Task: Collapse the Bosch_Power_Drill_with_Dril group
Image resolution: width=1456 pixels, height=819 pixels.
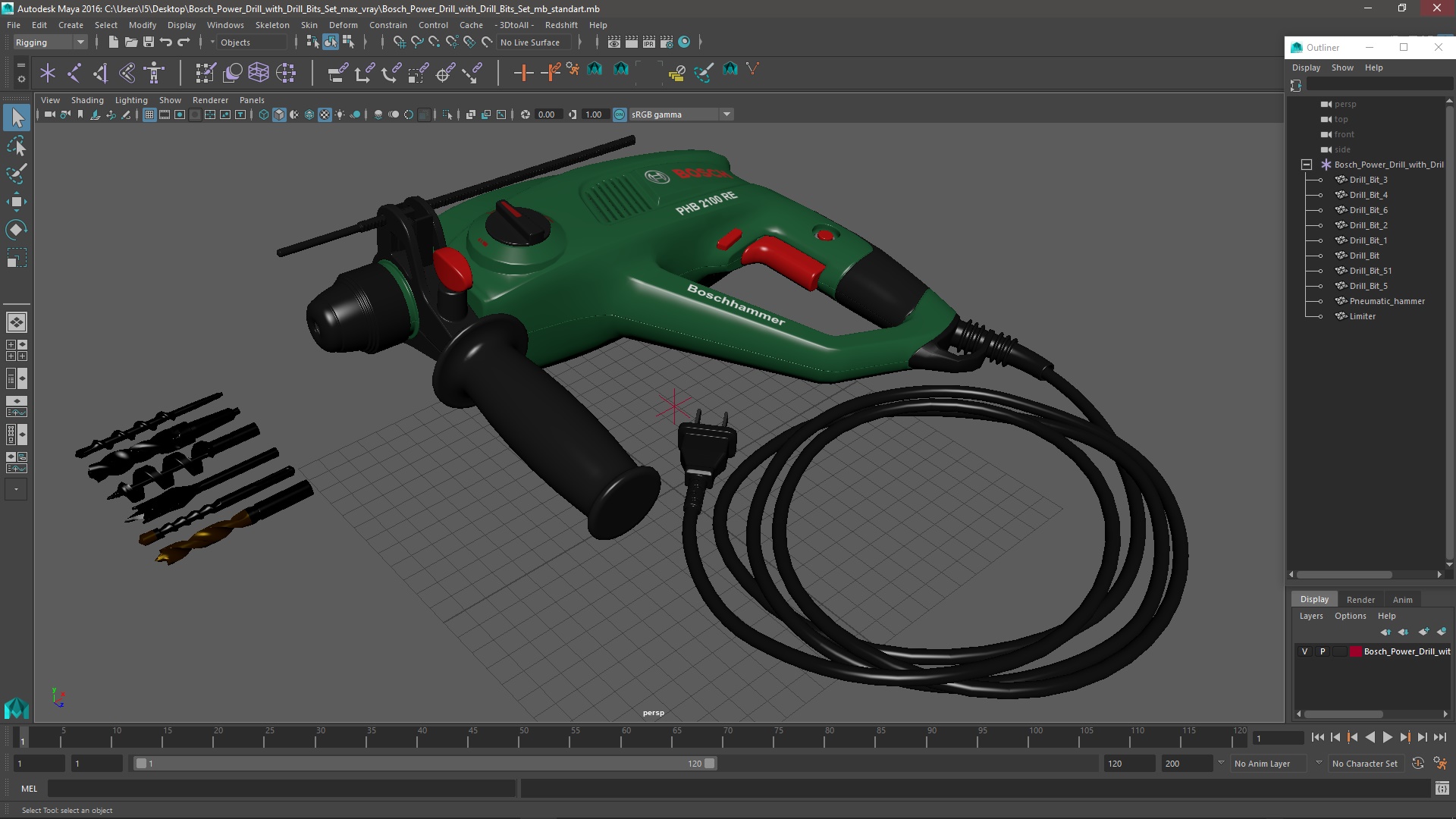Action: pyautogui.click(x=1306, y=165)
